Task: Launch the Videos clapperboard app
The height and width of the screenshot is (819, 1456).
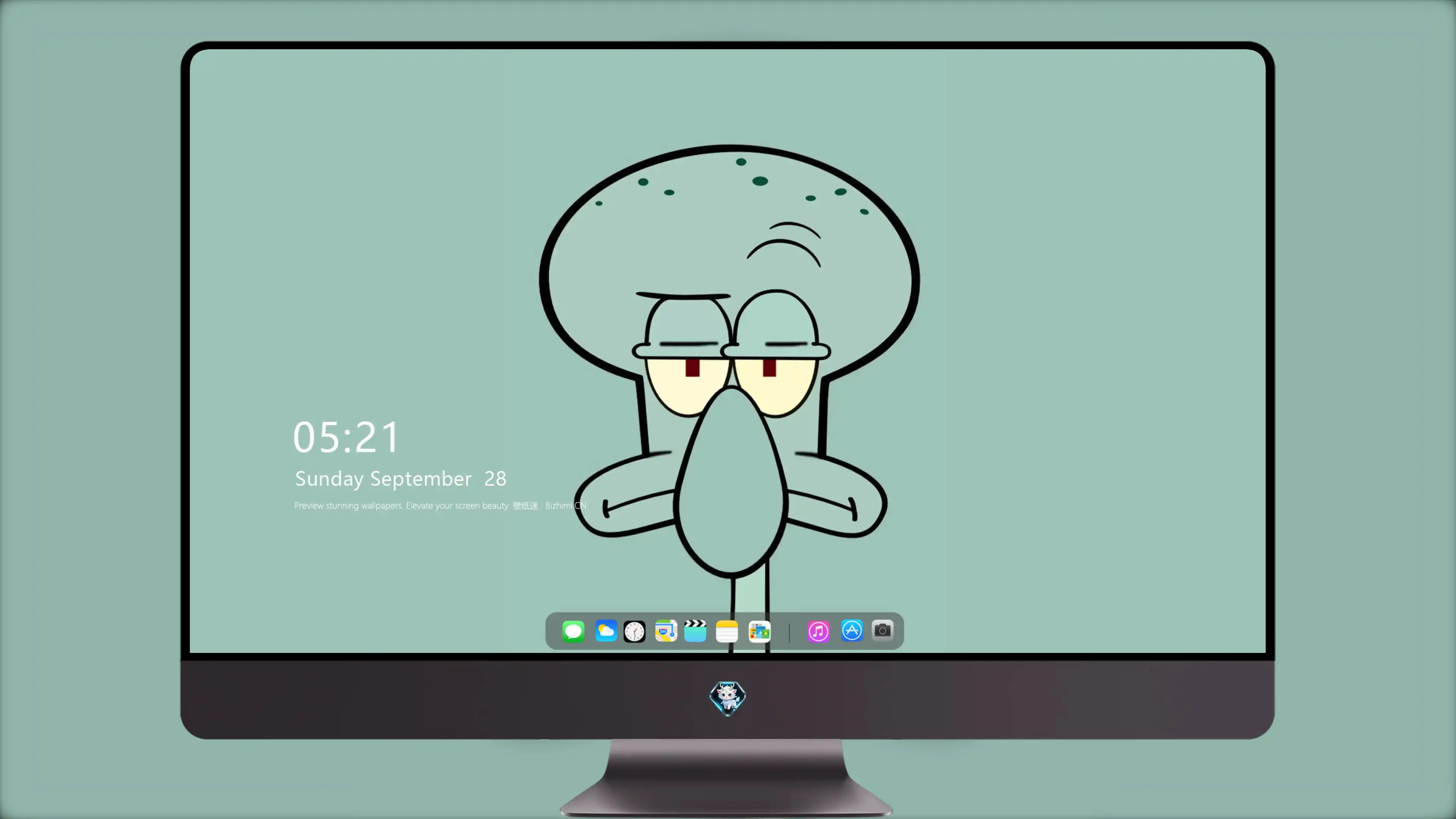Action: 695,631
